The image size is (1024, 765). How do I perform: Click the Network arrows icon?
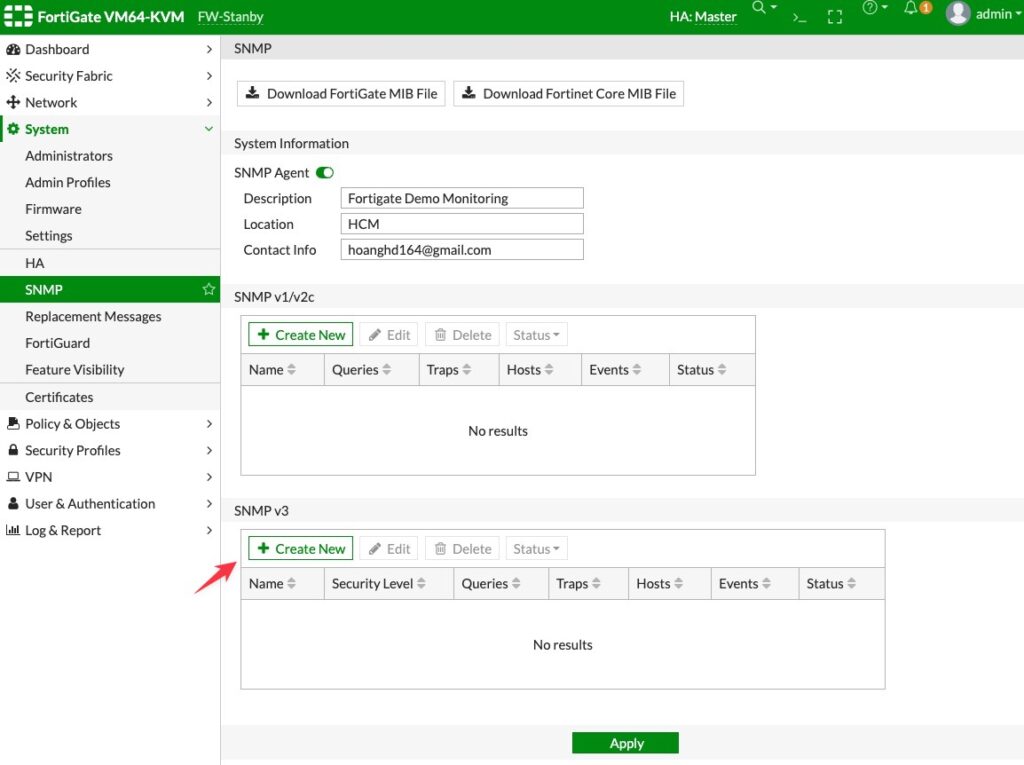click(x=13, y=103)
